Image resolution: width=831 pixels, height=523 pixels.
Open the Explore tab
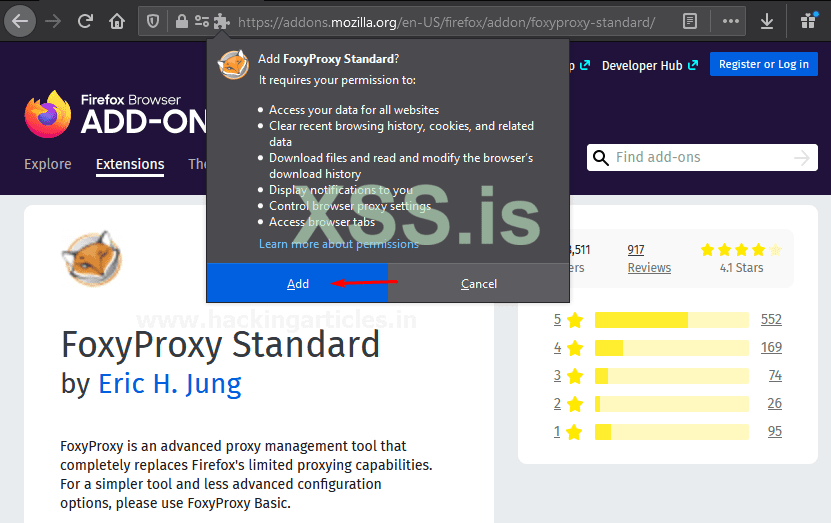(x=48, y=164)
